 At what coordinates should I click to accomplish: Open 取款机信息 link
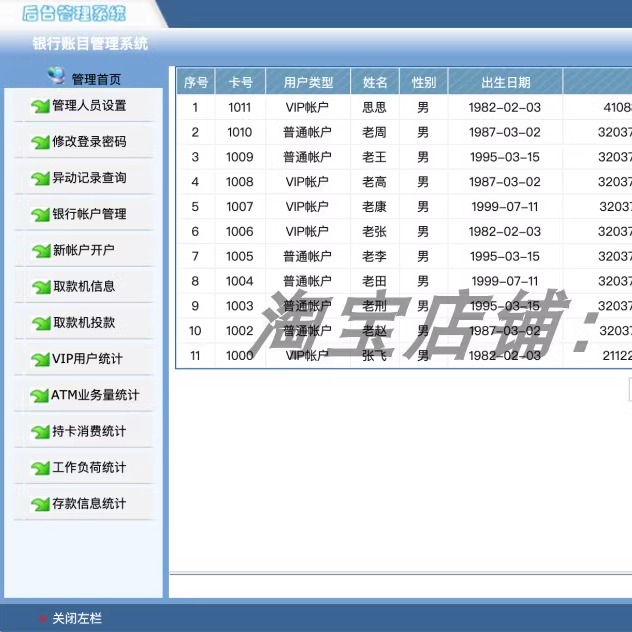(x=84, y=287)
